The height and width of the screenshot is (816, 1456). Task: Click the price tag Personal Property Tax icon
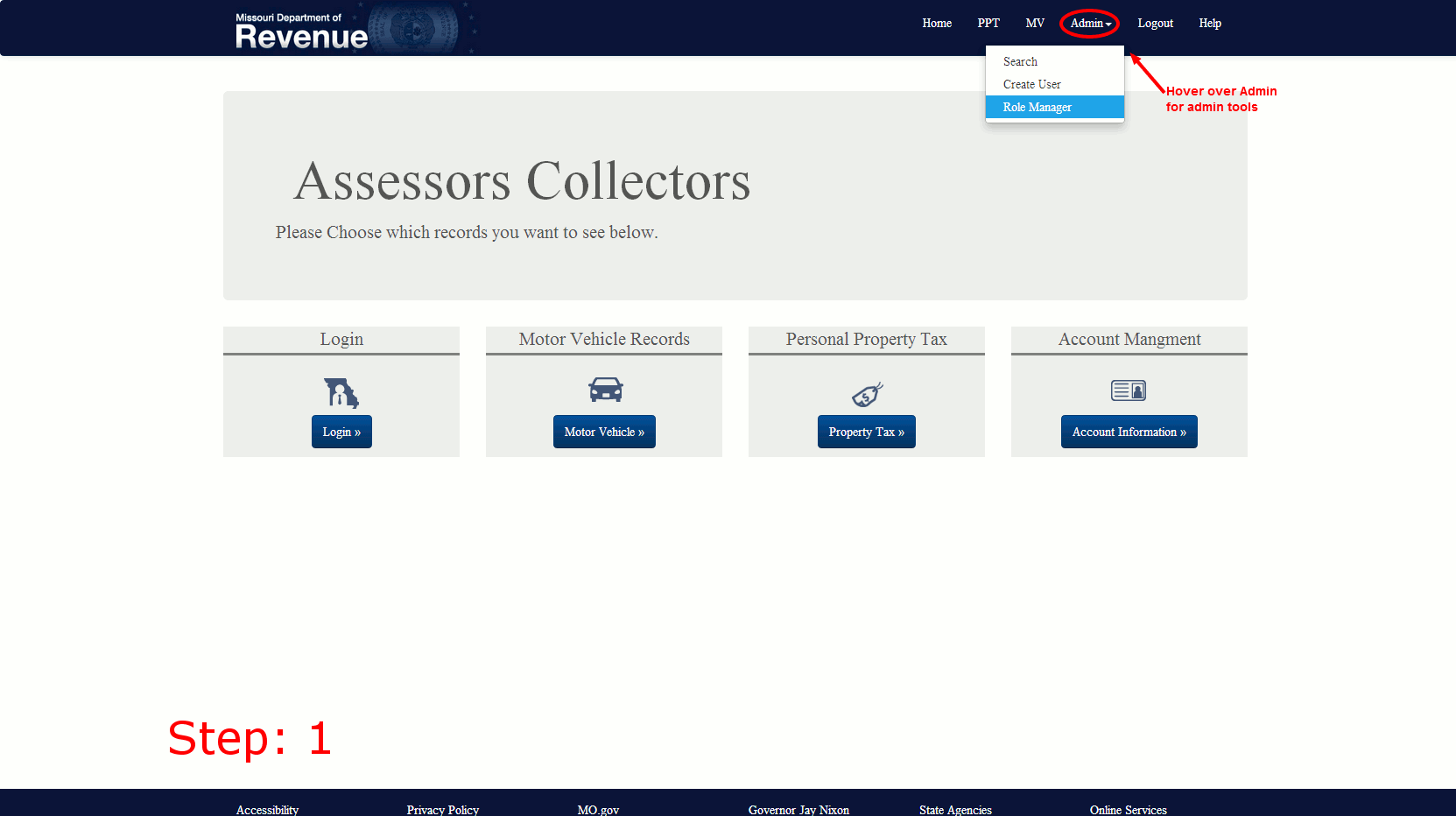click(x=867, y=394)
